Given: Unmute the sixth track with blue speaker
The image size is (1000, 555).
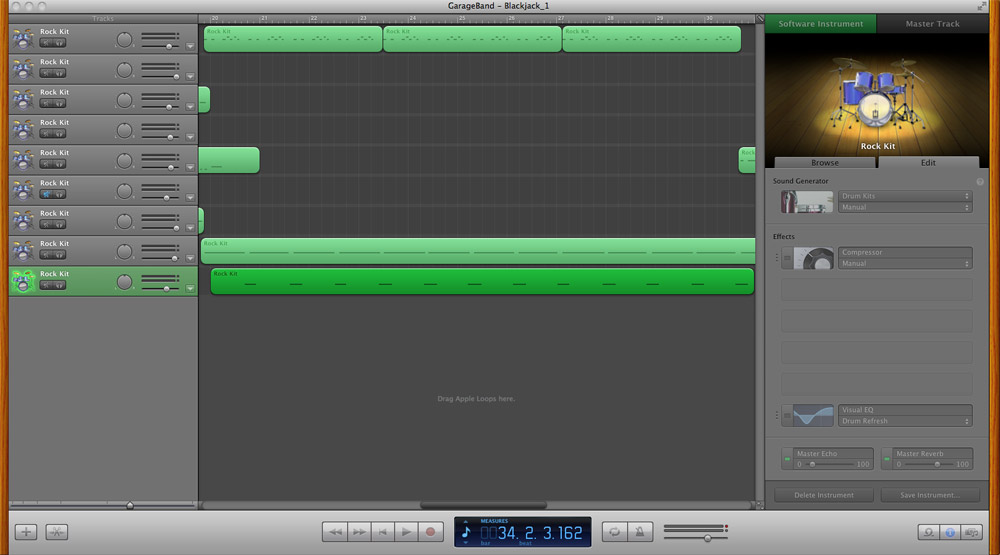Looking at the screenshot, I should (x=46, y=195).
